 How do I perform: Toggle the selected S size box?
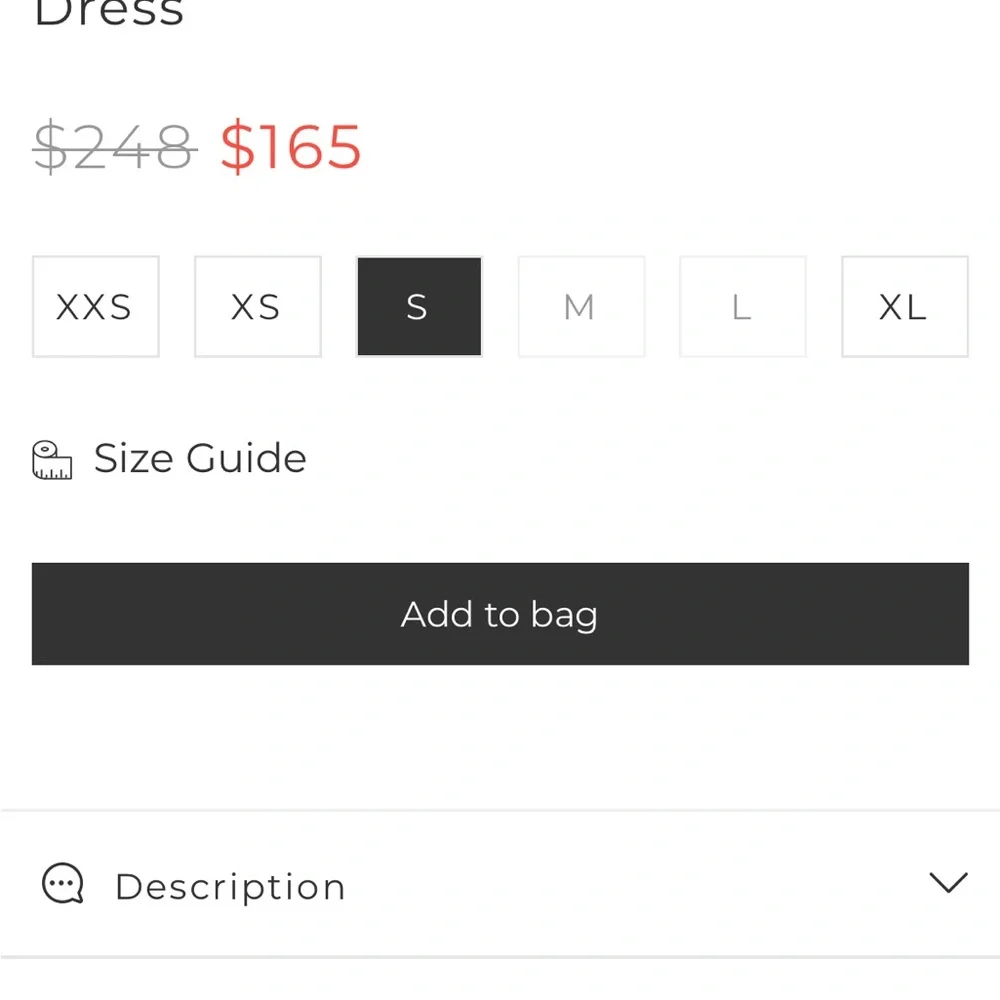[419, 307]
